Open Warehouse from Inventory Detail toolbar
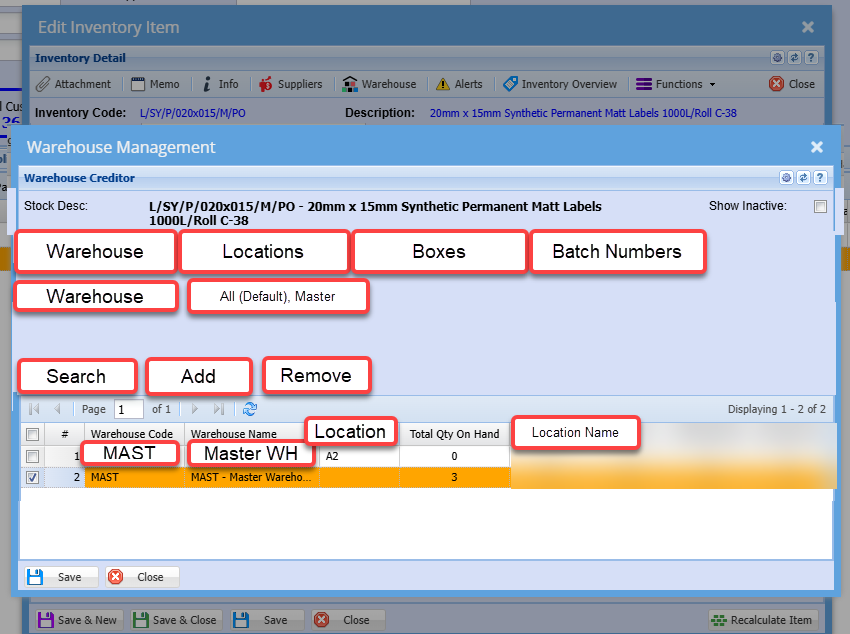 click(x=380, y=84)
